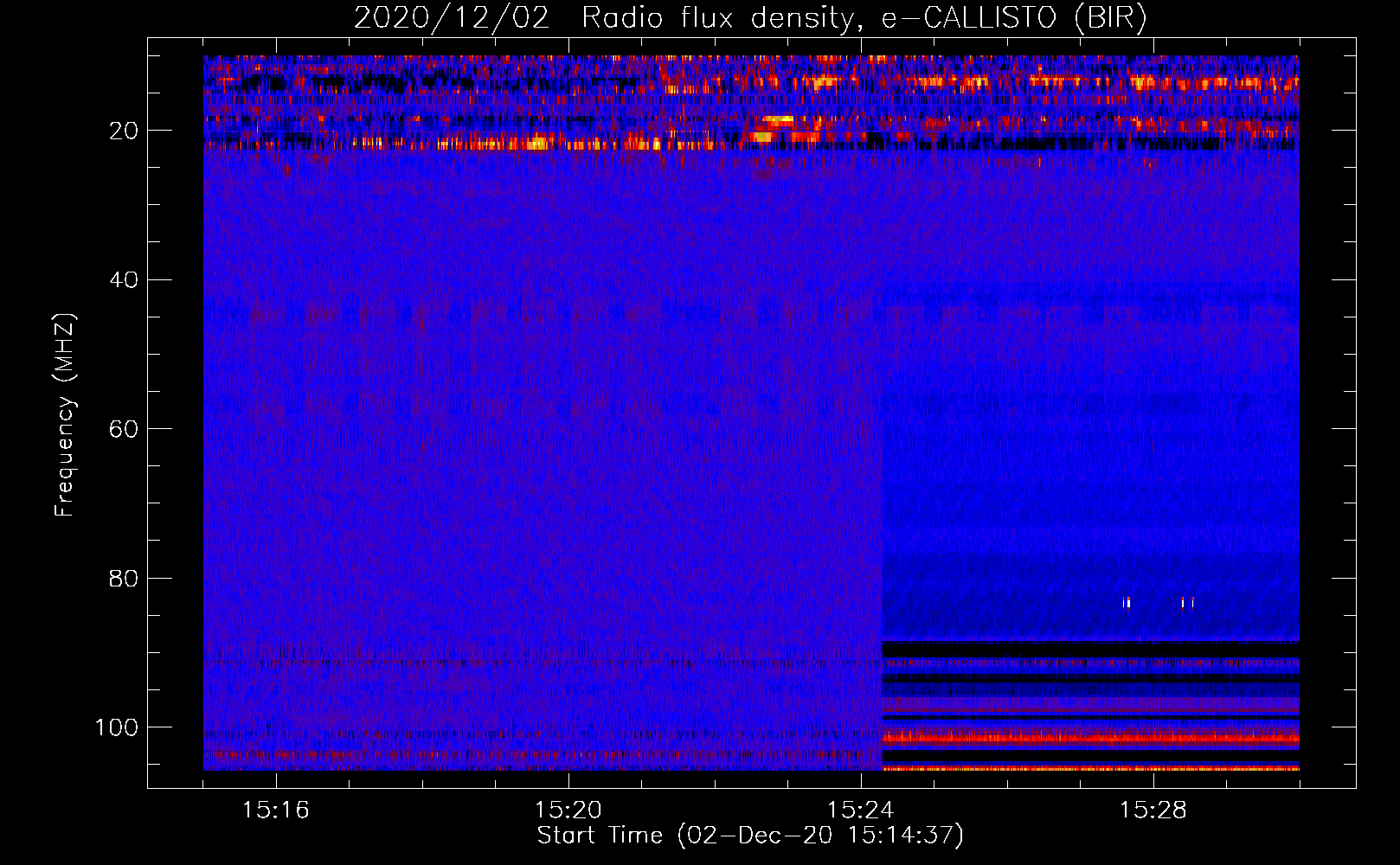Click the '15:28' time tick label
The width and height of the screenshot is (1400, 865).
[1153, 811]
